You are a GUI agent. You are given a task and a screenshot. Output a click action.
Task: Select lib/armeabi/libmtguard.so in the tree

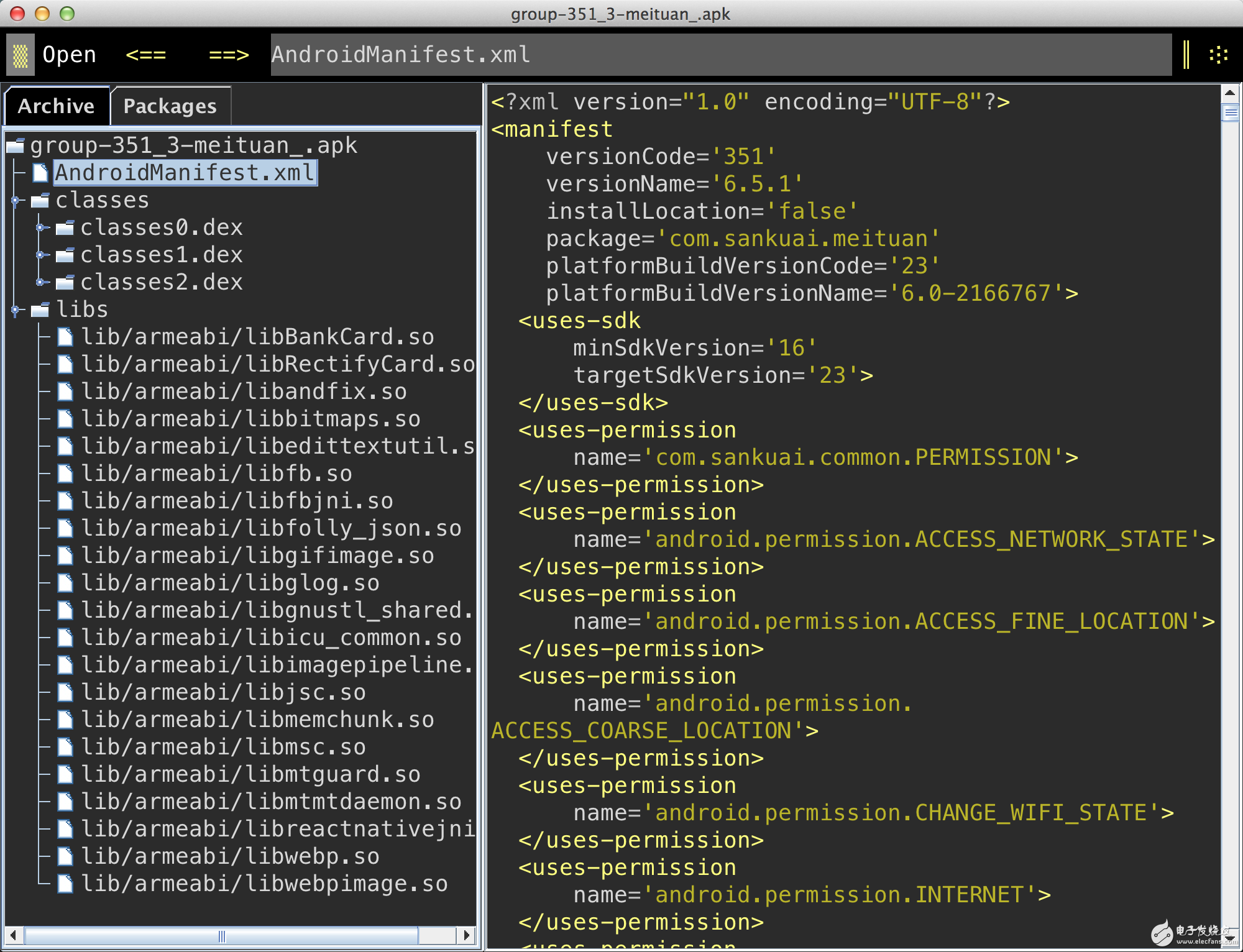(251, 774)
